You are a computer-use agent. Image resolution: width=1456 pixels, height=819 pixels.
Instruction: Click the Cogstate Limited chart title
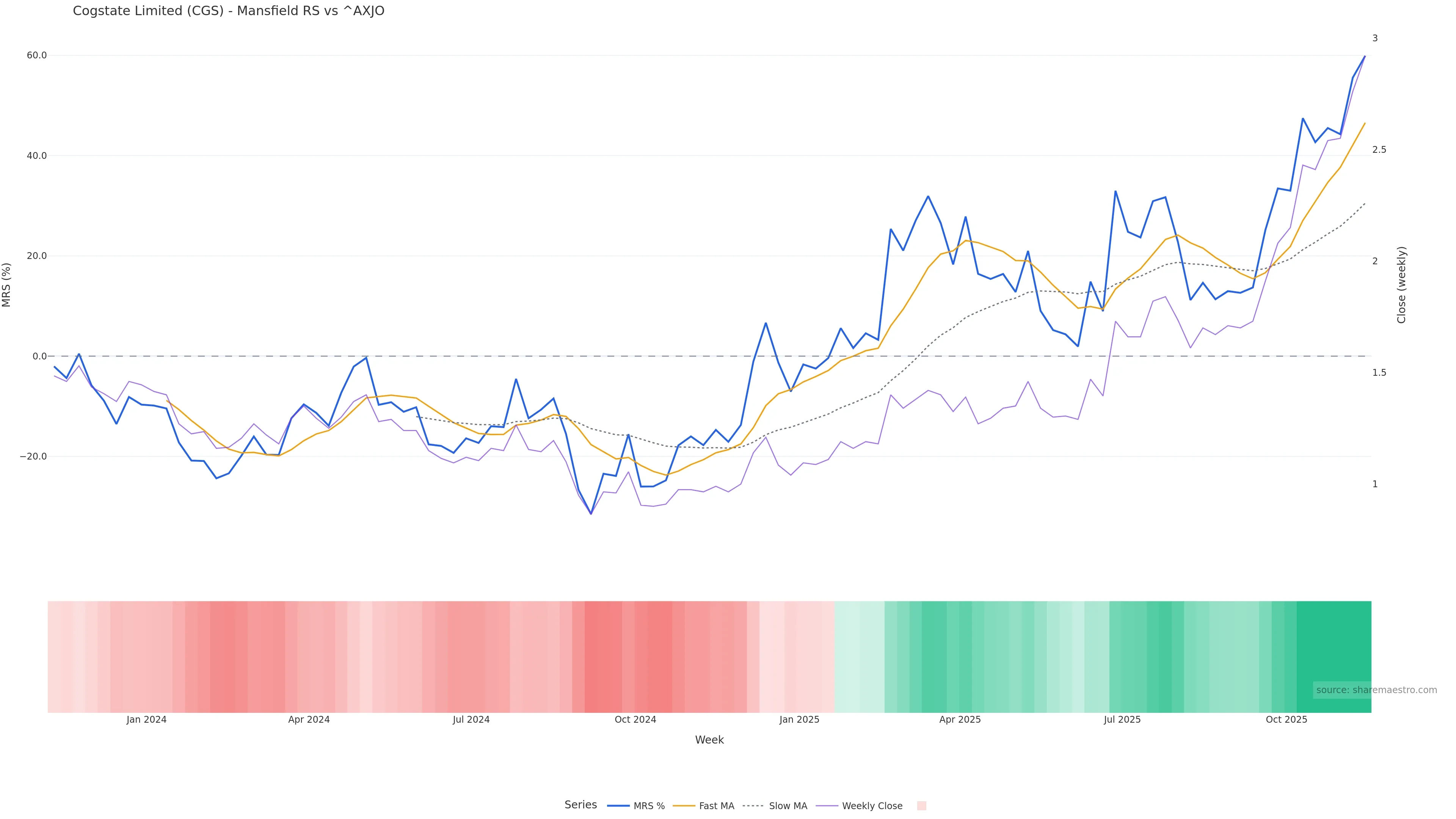[x=228, y=11]
